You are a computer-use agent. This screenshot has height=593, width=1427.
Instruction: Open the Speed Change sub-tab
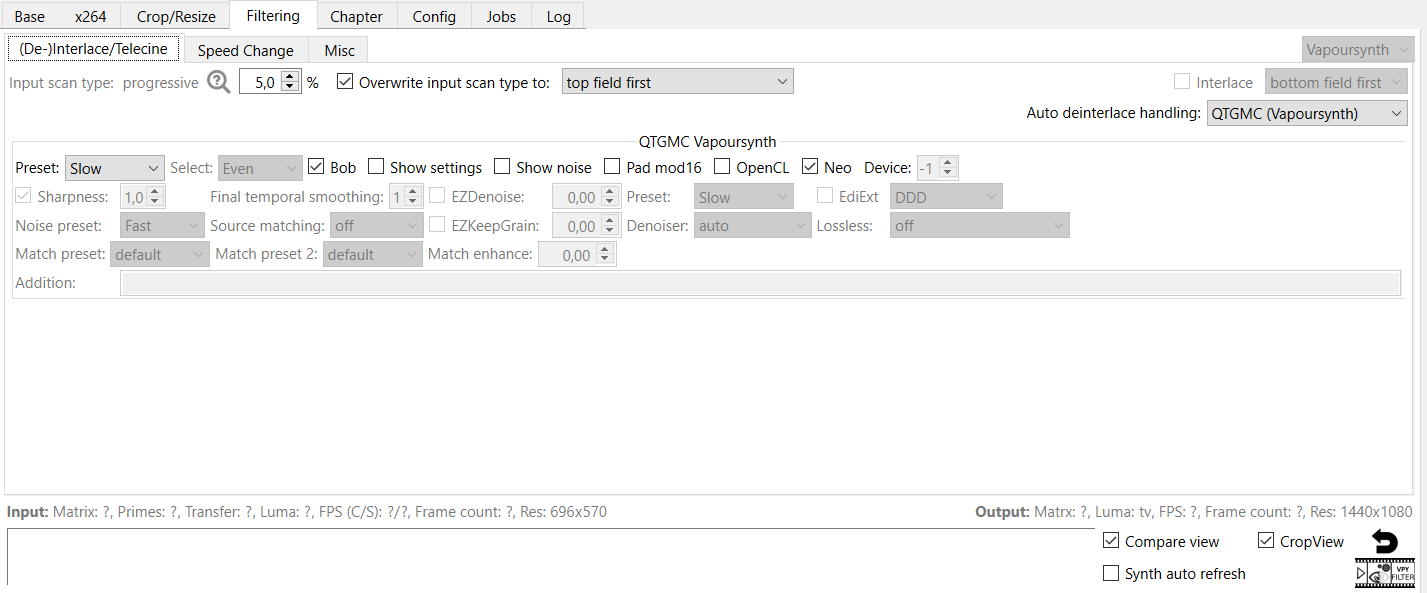(245, 50)
